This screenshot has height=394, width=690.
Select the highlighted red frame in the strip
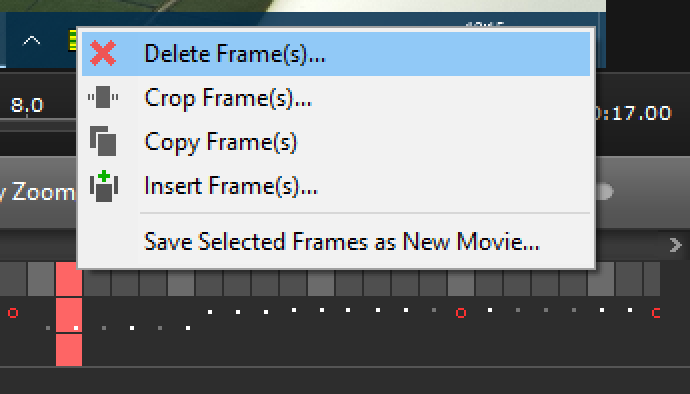click(69, 279)
